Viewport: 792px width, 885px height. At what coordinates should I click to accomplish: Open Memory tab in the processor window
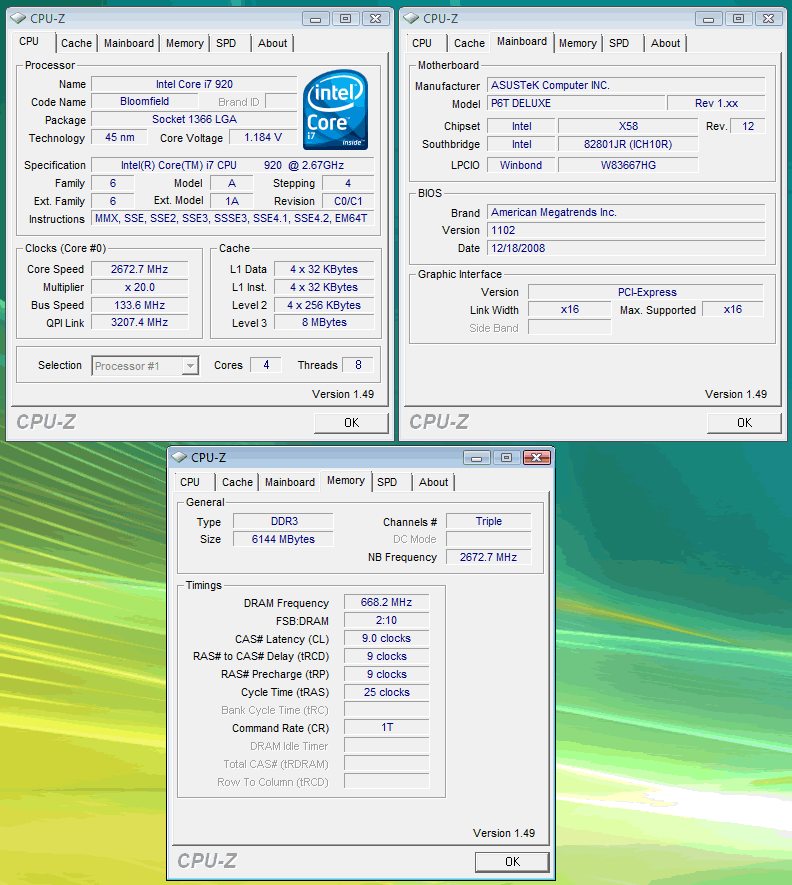point(185,43)
